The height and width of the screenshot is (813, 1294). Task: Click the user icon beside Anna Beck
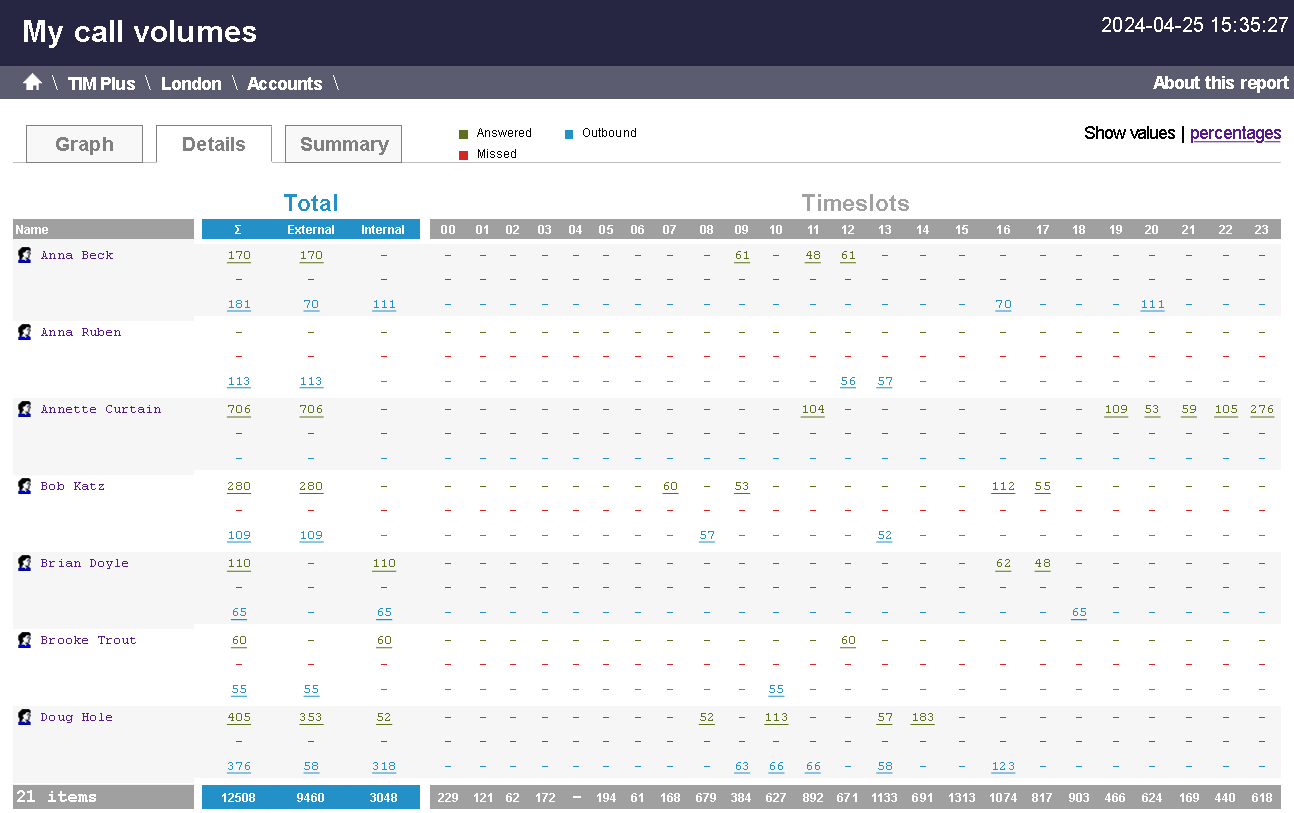point(25,256)
